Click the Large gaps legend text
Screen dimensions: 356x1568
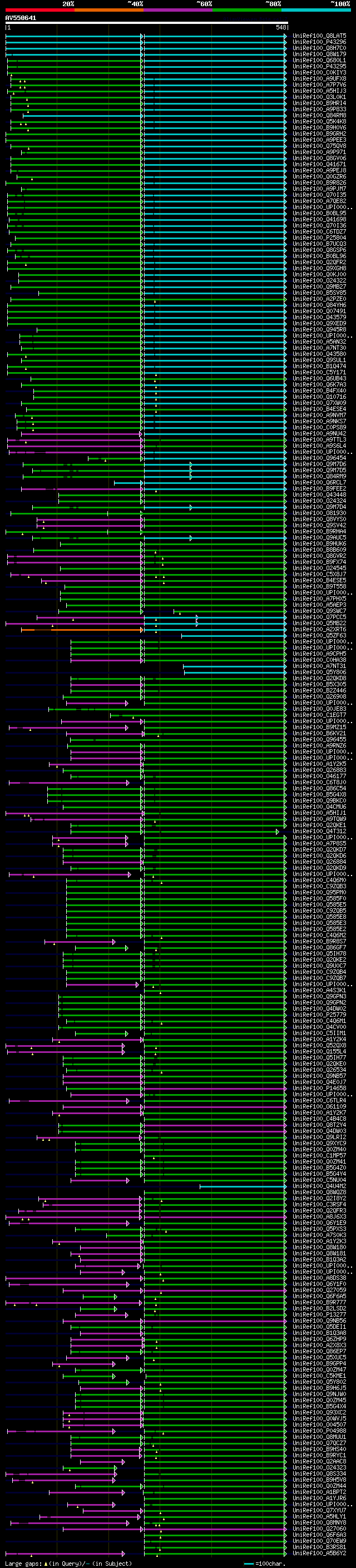click(x=68, y=1563)
